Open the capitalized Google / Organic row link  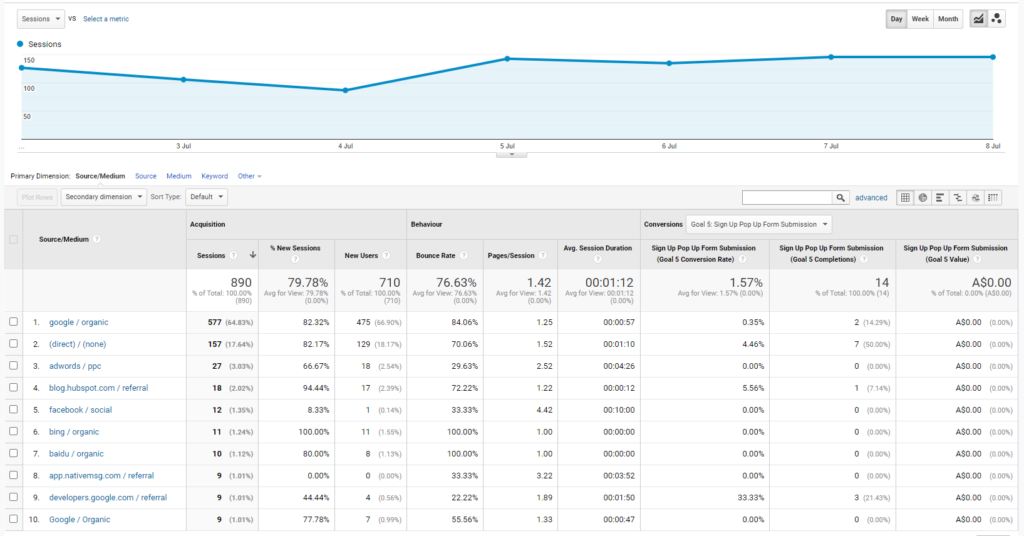[x=80, y=519]
